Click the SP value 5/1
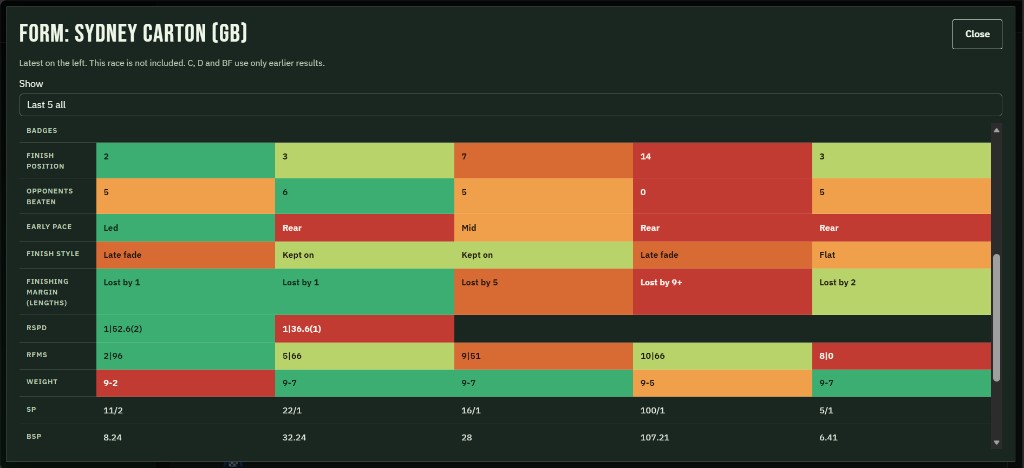1024x468 pixels. pyautogui.click(x=827, y=410)
